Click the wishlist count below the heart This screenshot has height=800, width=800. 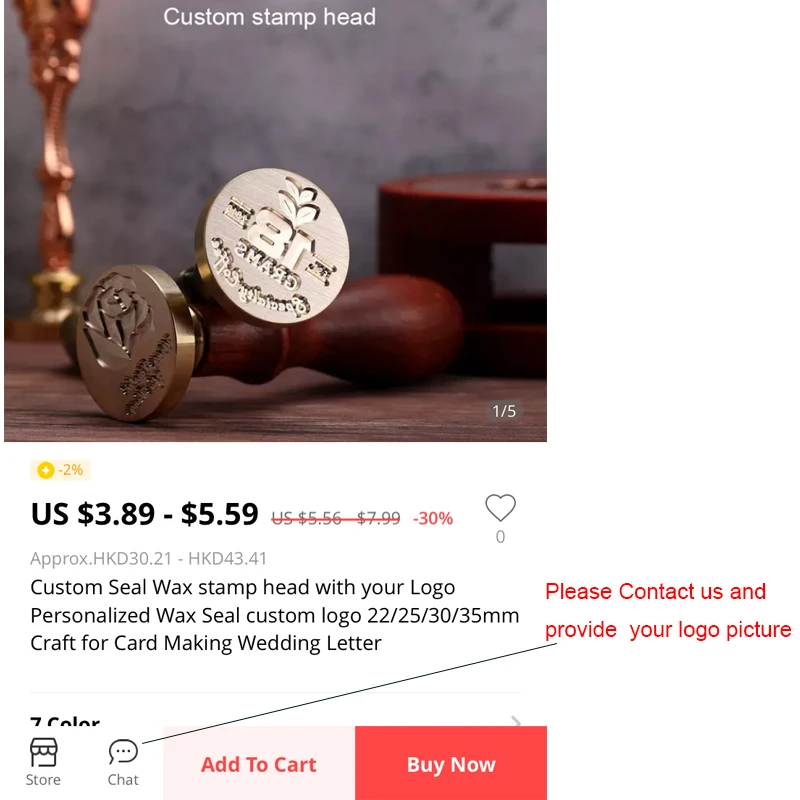501,537
